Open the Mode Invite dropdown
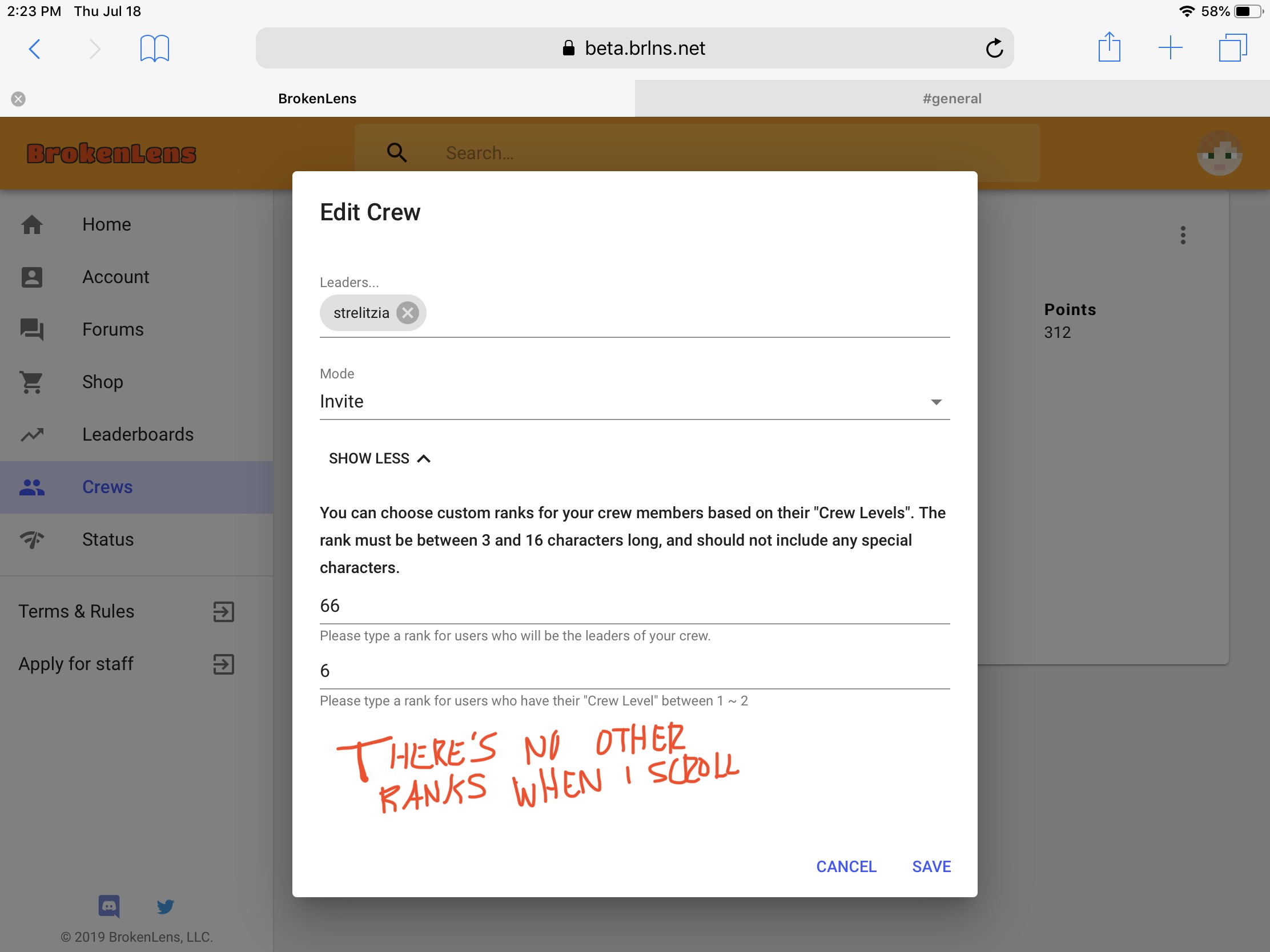 coord(634,401)
